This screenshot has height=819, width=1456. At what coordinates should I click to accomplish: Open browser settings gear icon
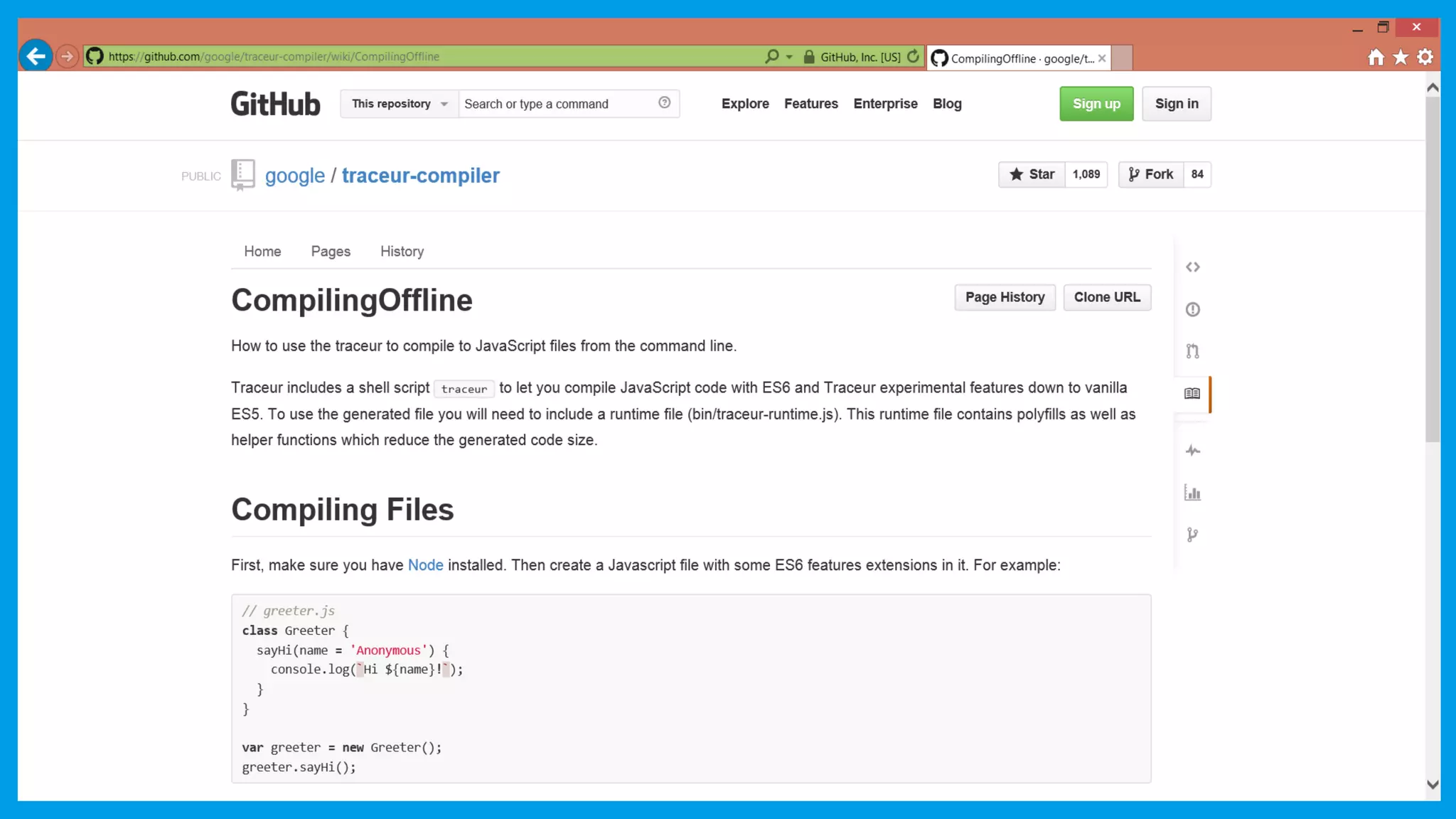point(1425,57)
